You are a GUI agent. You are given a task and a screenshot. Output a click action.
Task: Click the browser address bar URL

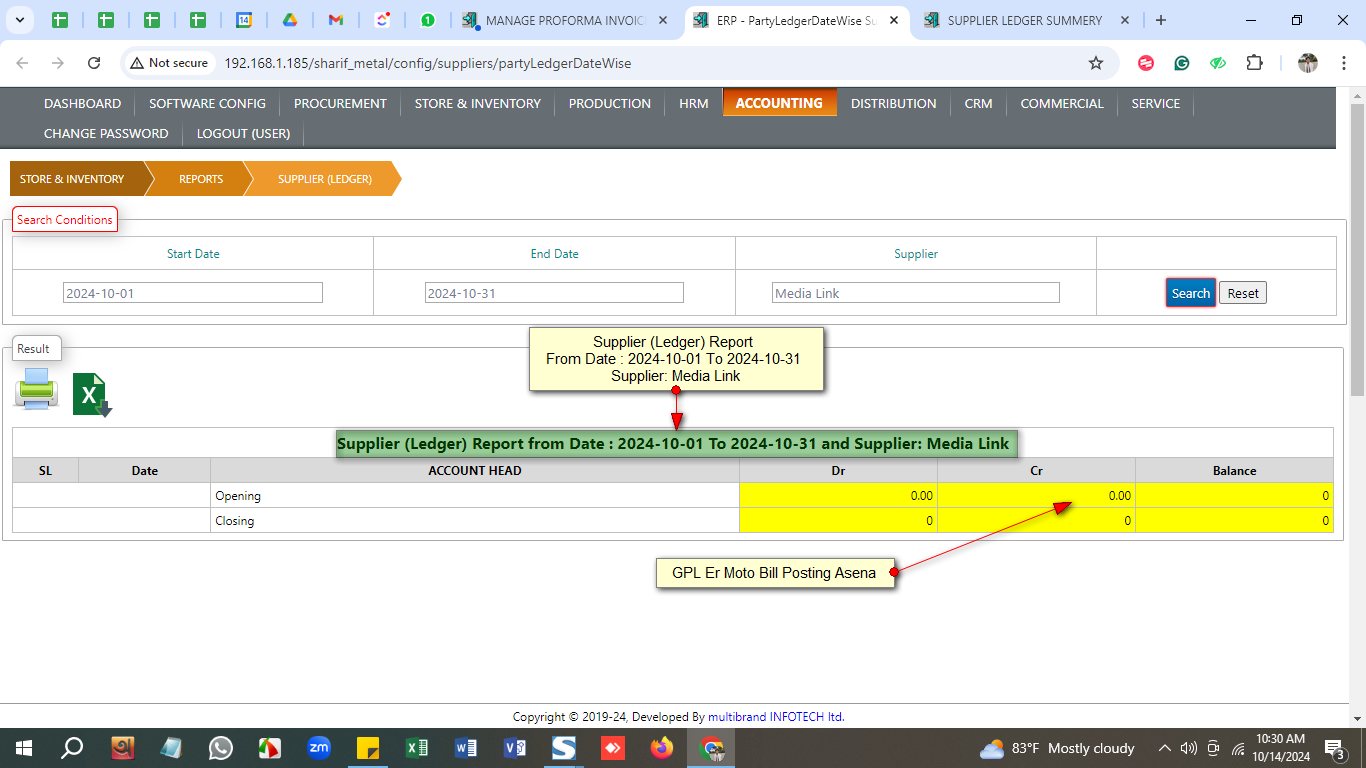pyautogui.click(x=428, y=63)
